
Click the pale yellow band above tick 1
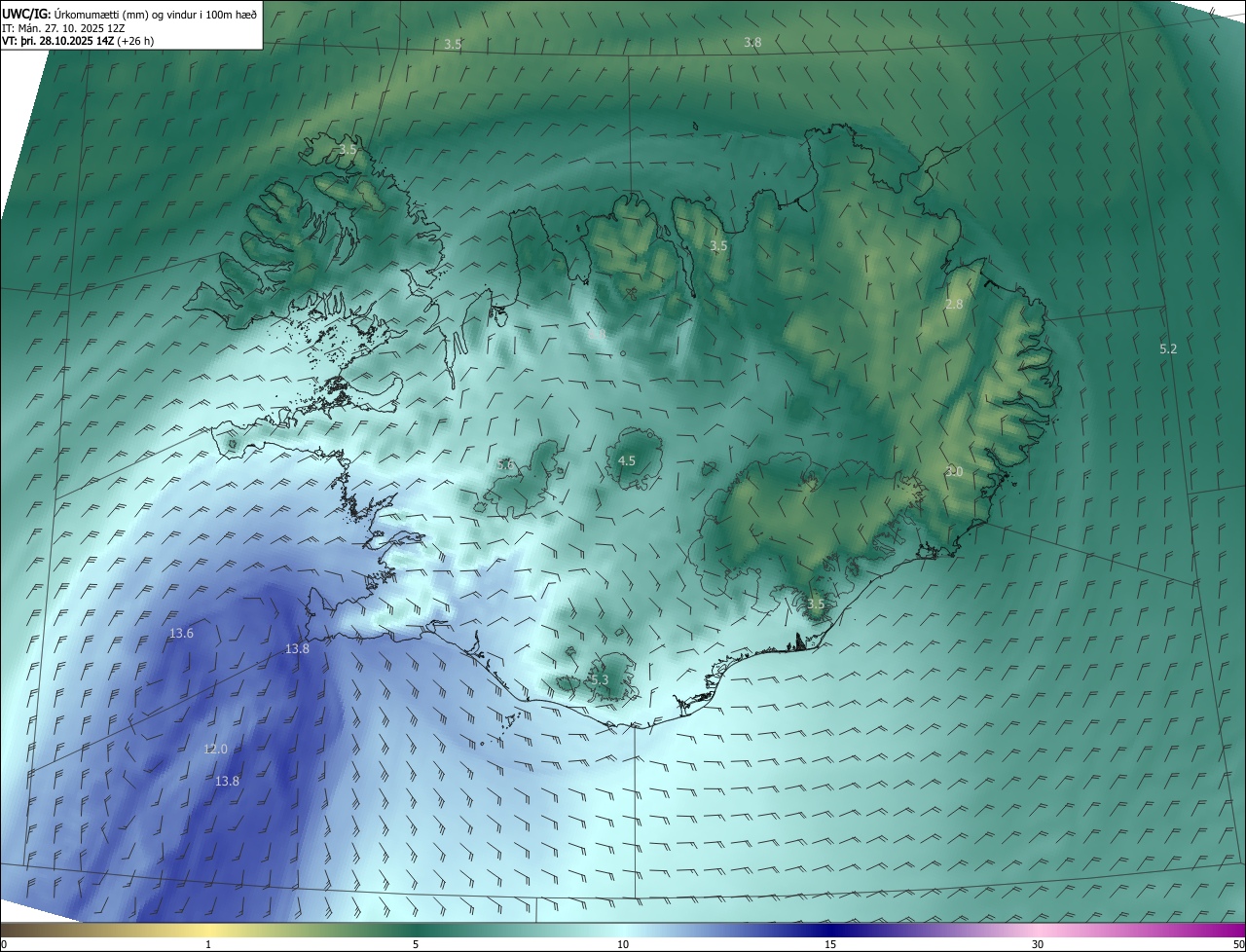click(x=208, y=929)
